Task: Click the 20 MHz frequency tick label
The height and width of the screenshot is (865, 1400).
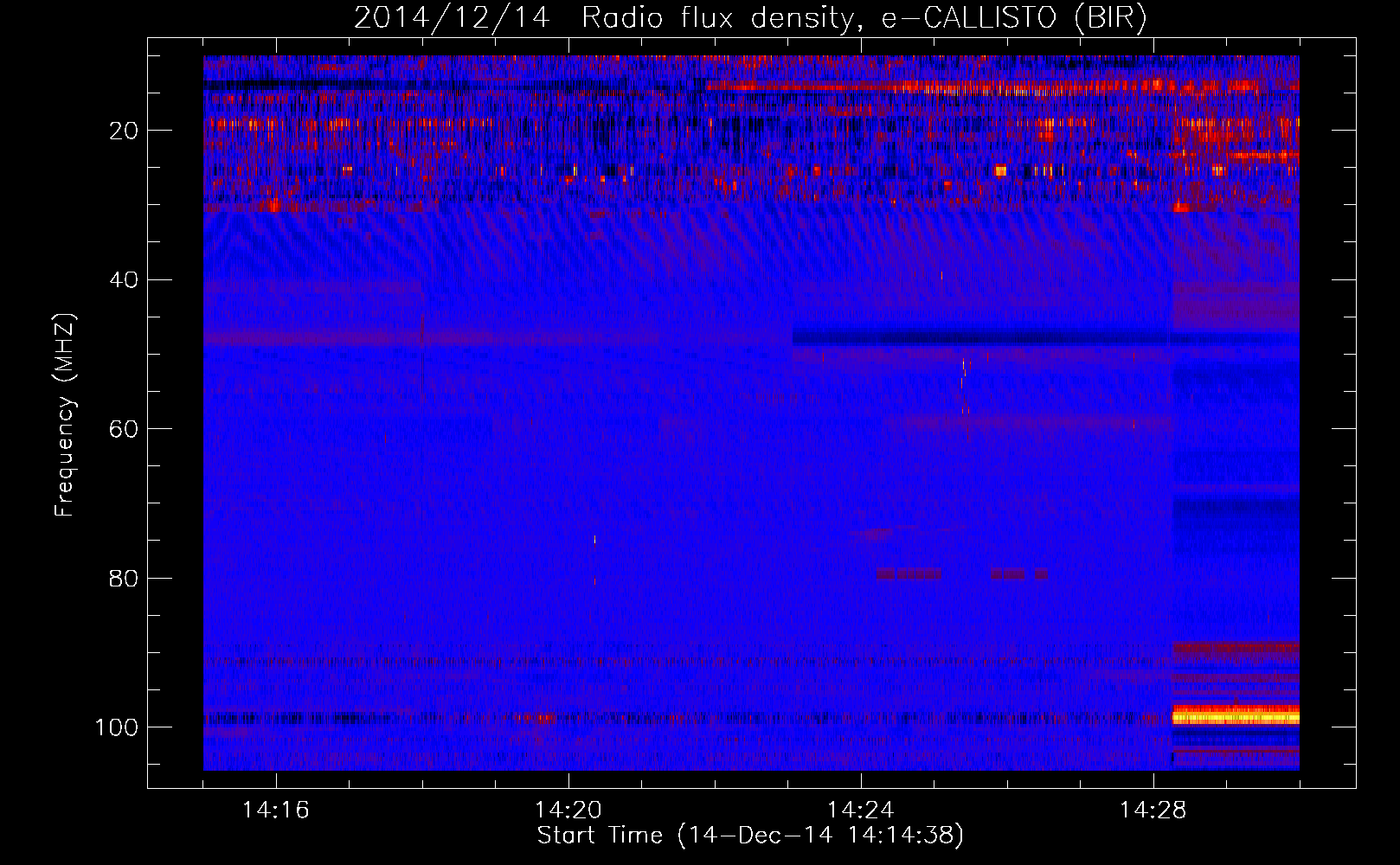Action: [x=125, y=131]
